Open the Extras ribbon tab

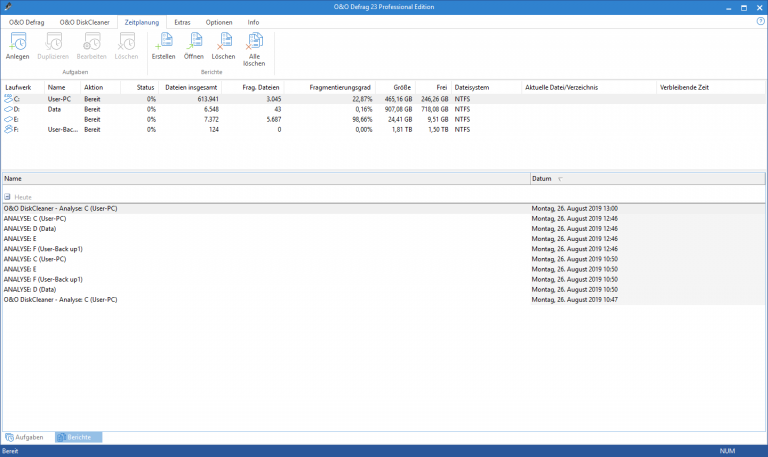pos(182,21)
